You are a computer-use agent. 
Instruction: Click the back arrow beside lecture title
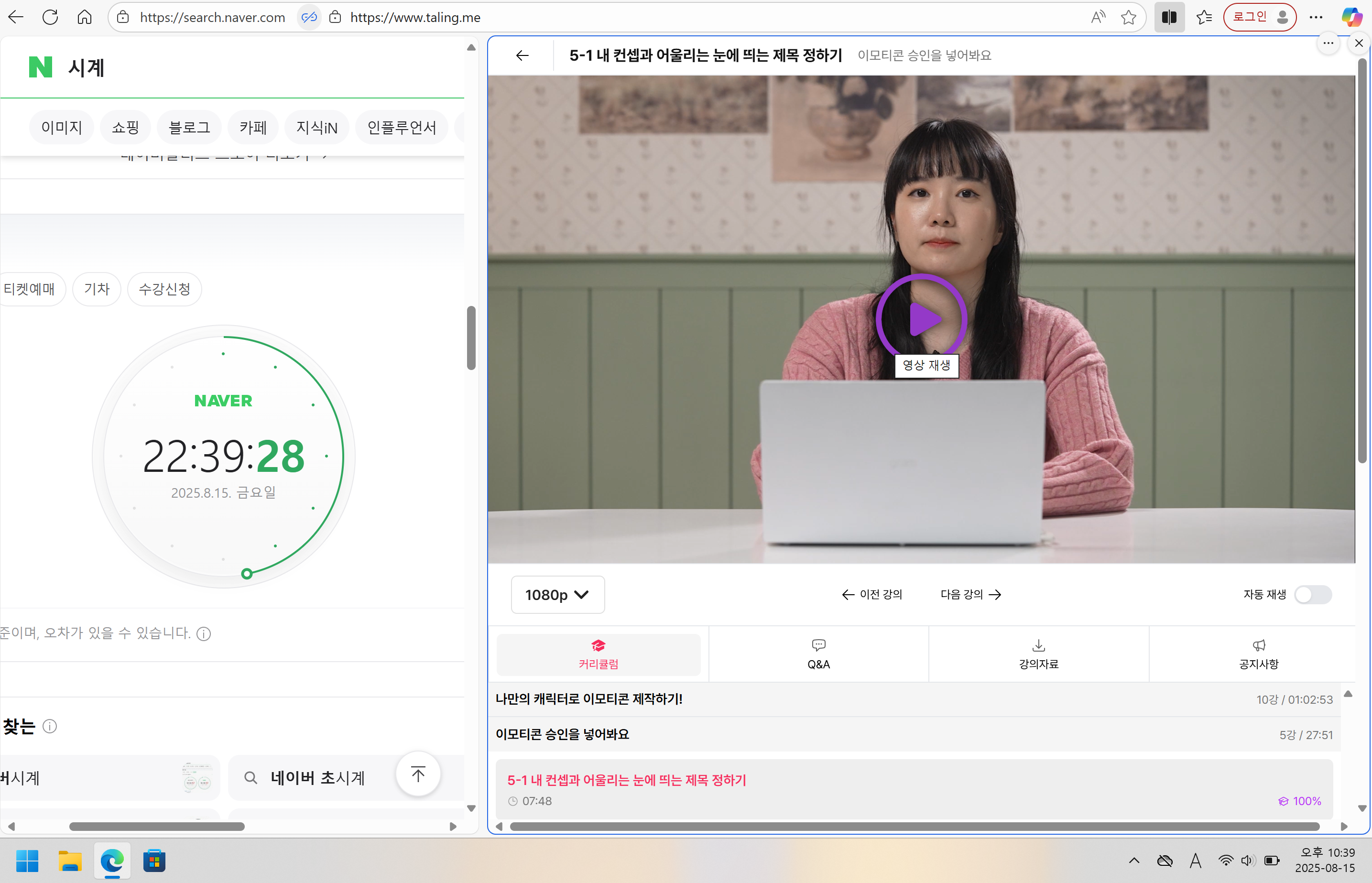coord(522,55)
